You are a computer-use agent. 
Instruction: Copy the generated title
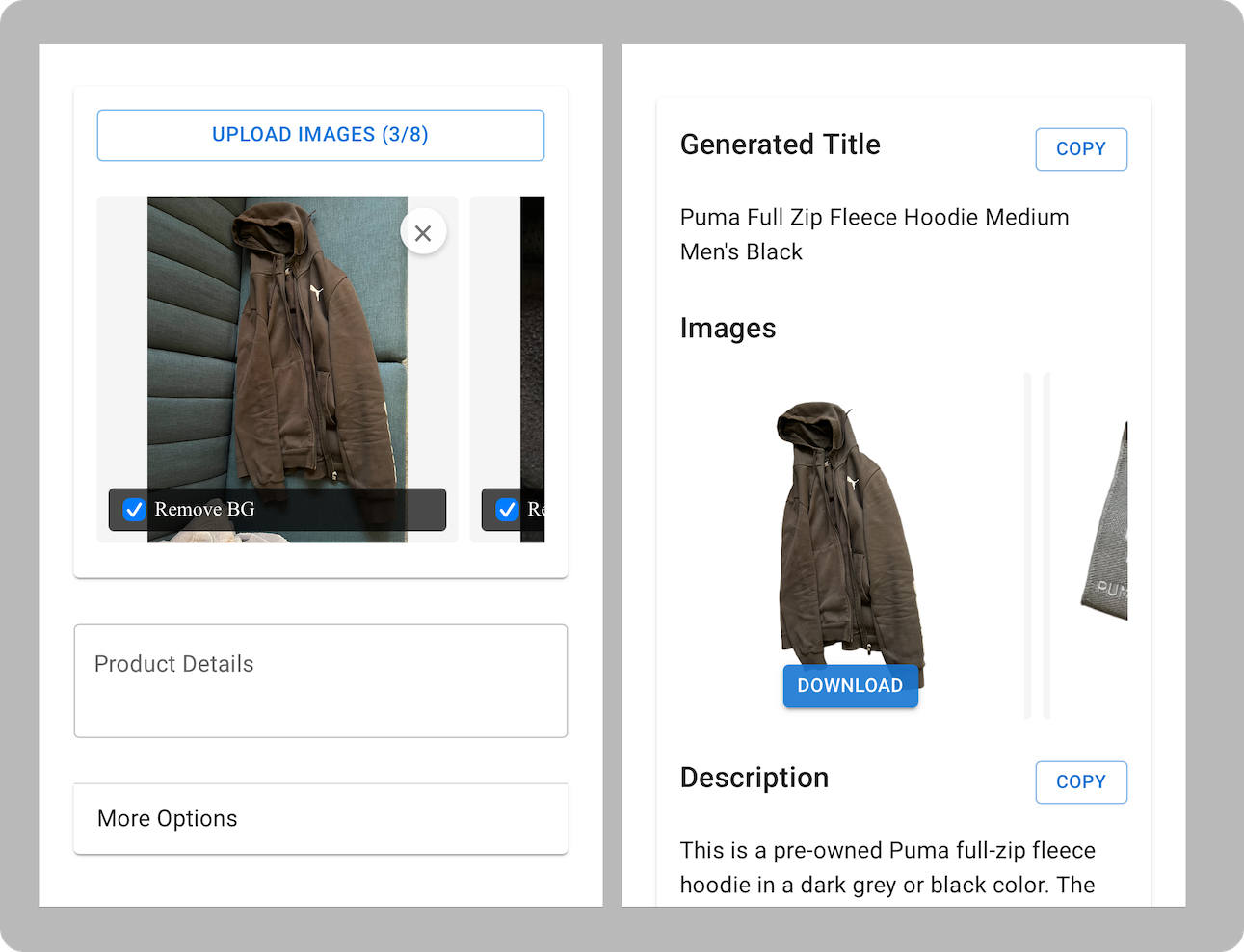(x=1080, y=148)
